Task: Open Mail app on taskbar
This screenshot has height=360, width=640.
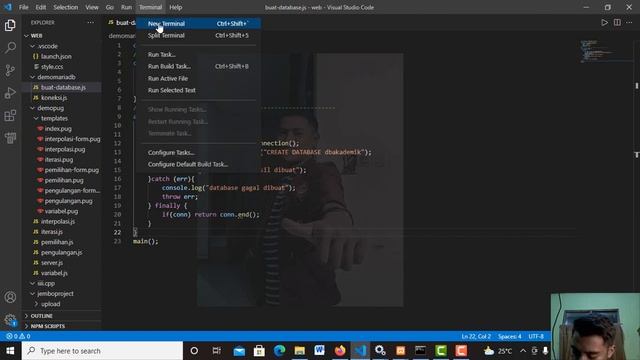Action: tap(239, 351)
